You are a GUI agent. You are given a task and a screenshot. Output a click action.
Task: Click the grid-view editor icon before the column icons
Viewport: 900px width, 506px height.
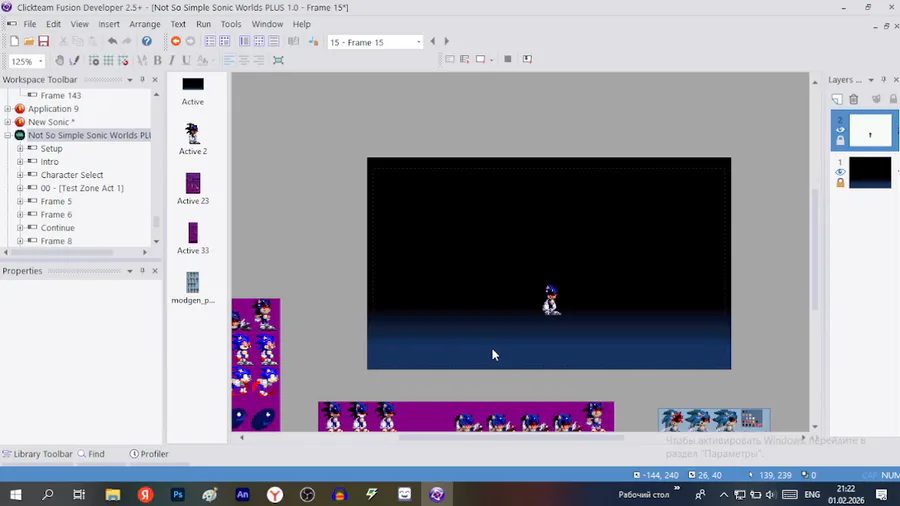(224, 41)
